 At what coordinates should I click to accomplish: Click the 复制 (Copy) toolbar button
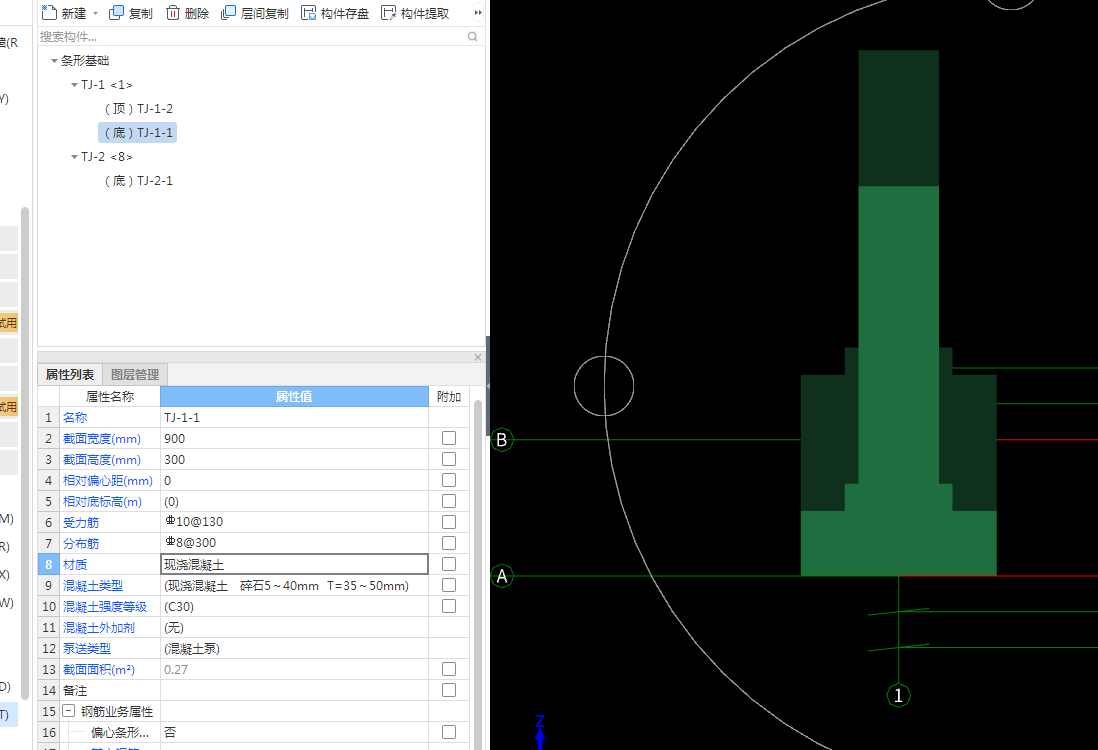(131, 13)
